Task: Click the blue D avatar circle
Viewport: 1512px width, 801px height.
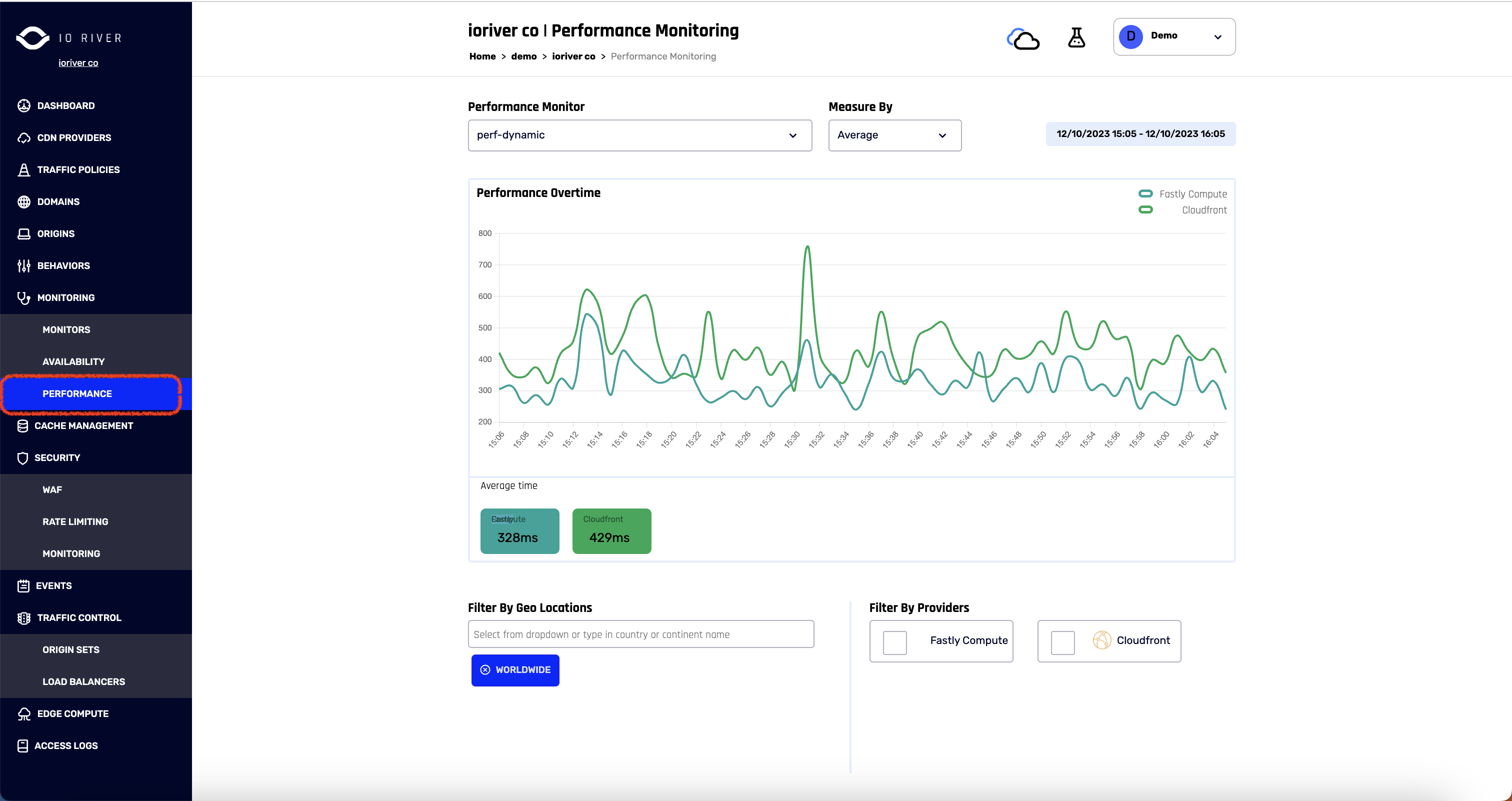Action: (x=1130, y=36)
